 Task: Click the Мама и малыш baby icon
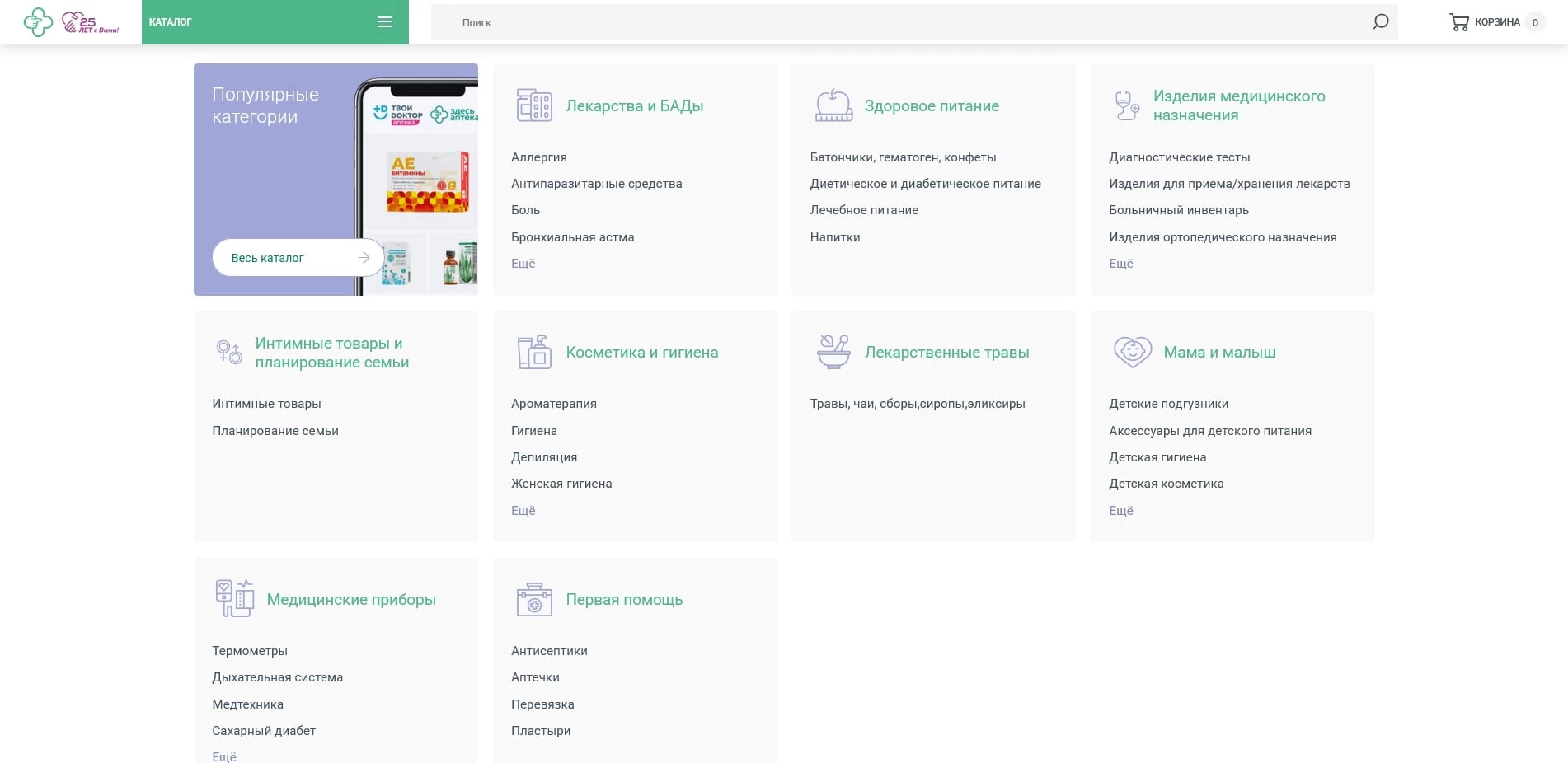click(1132, 353)
